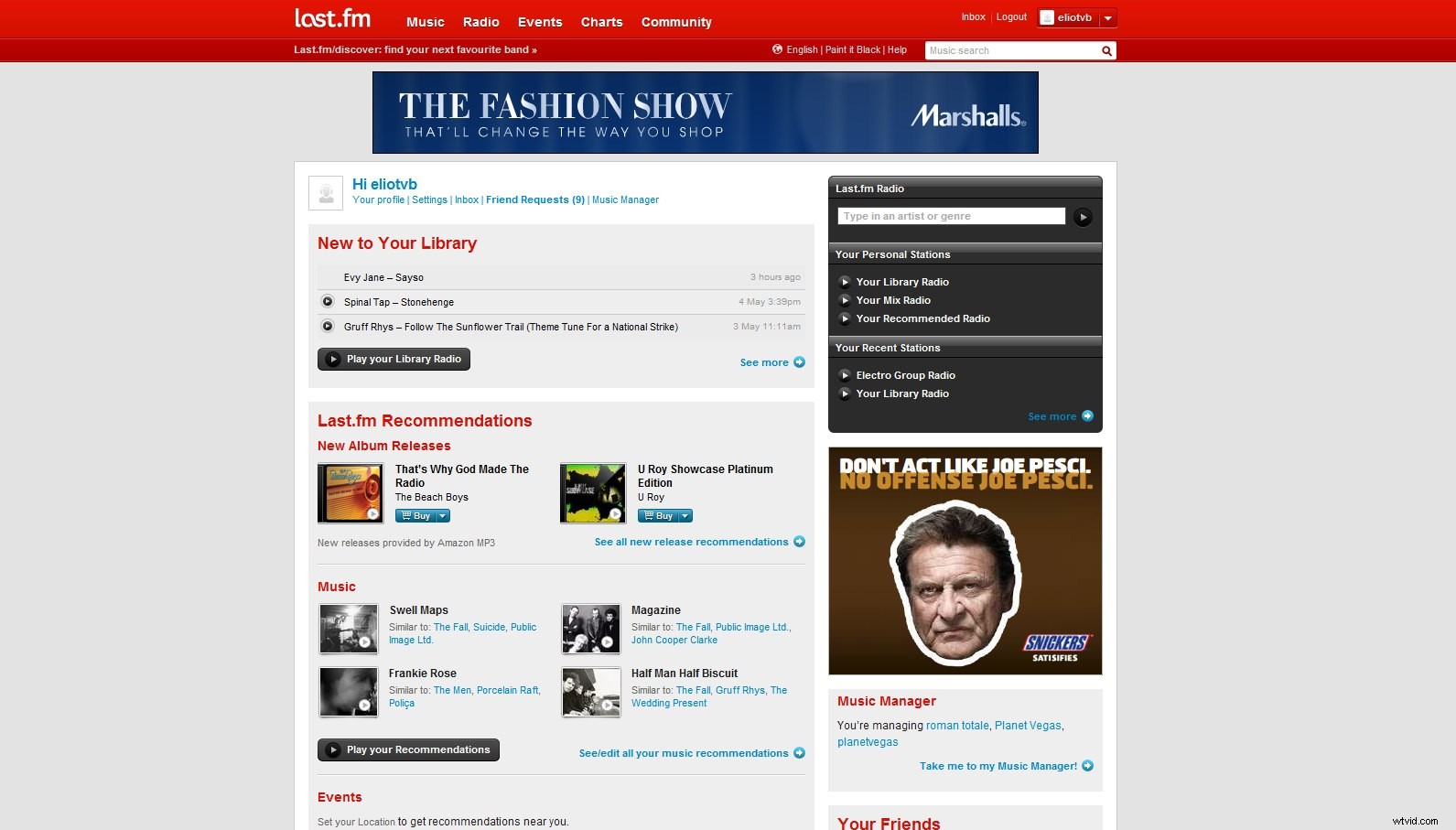1456x830 pixels.
Task: Click the artist or genre radio field
Action: tap(952, 216)
